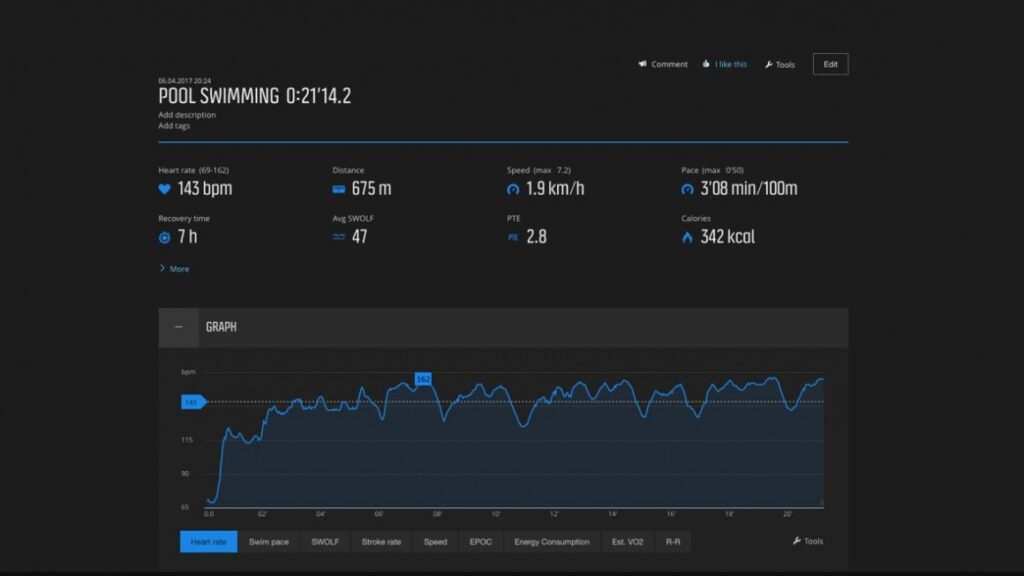
Task: Click the heart rate bpm icon
Action: point(165,188)
